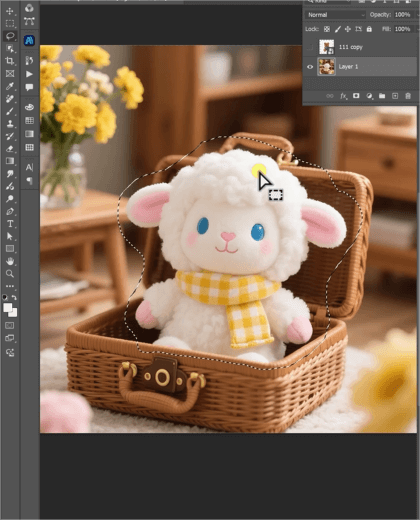Image resolution: width=420 pixels, height=520 pixels.
Task: Show the hidden 111 copy layer
Action: [310, 47]
